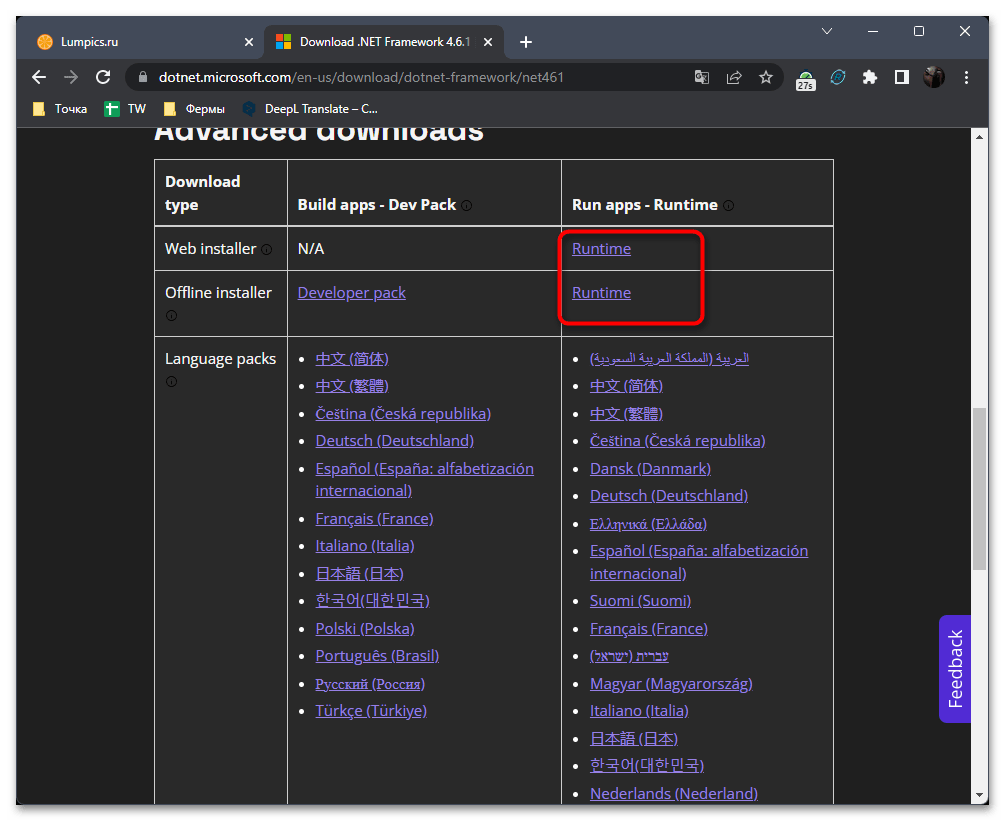Reload the current page
This screenshot has width=1005, height=821.
(x=103, y=78)
